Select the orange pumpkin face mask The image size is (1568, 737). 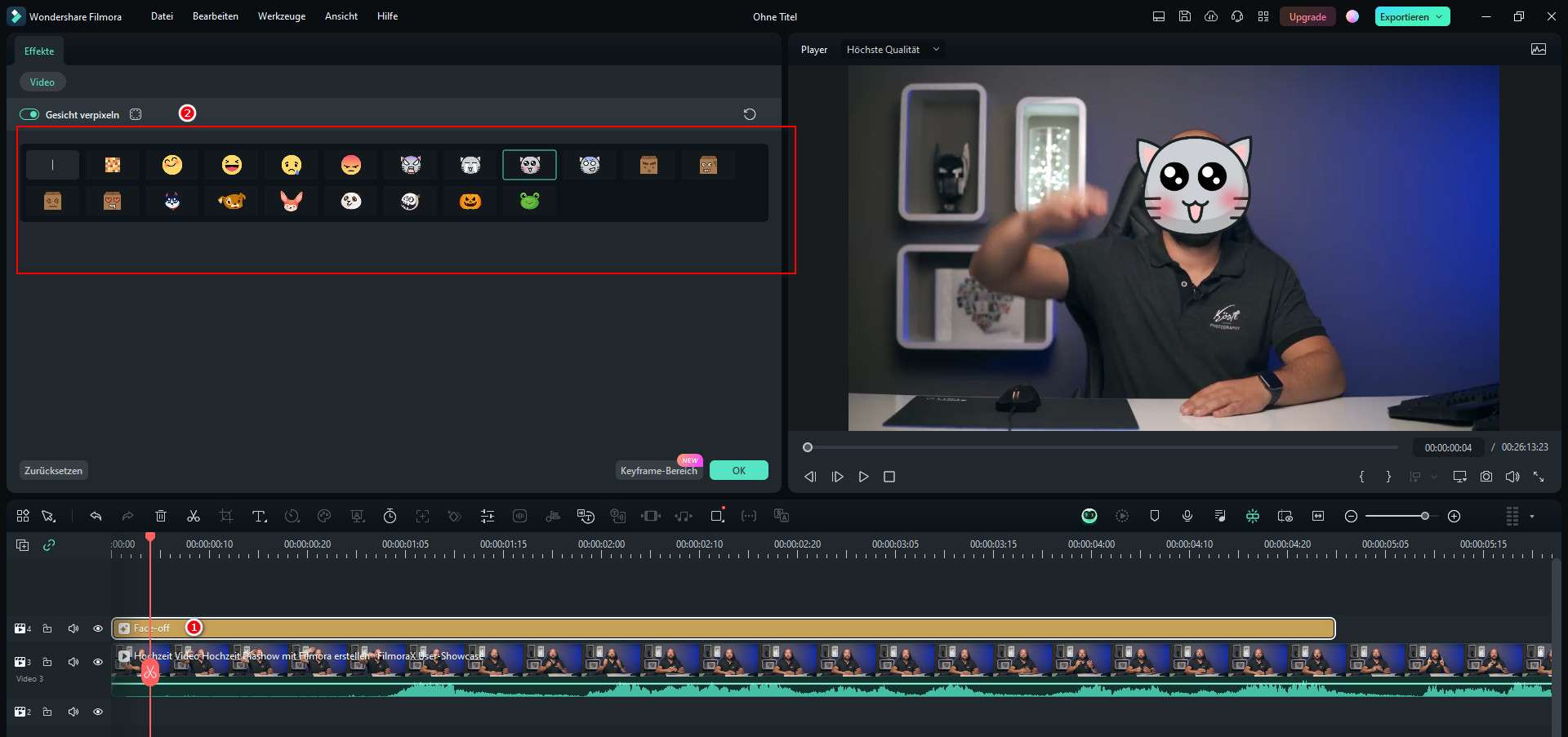click(470, 201)
